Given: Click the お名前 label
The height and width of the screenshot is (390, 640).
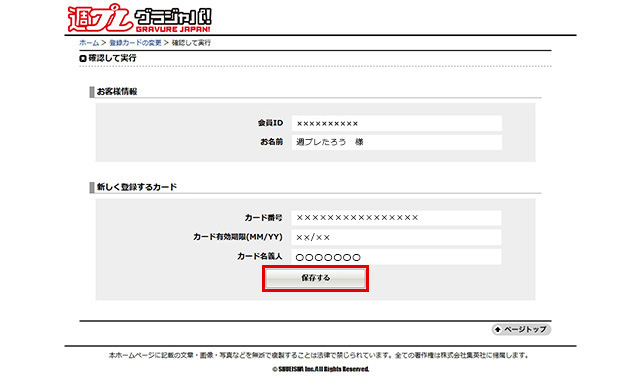Looking at the screenshot, I should click(272, 142).
